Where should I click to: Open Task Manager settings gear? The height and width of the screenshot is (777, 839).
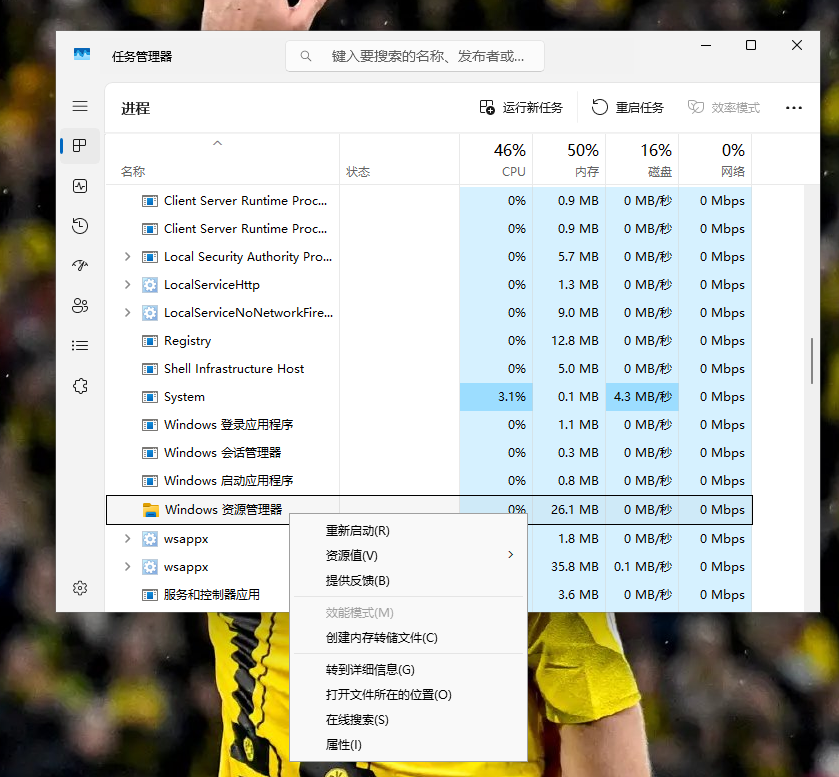(80, 588)
